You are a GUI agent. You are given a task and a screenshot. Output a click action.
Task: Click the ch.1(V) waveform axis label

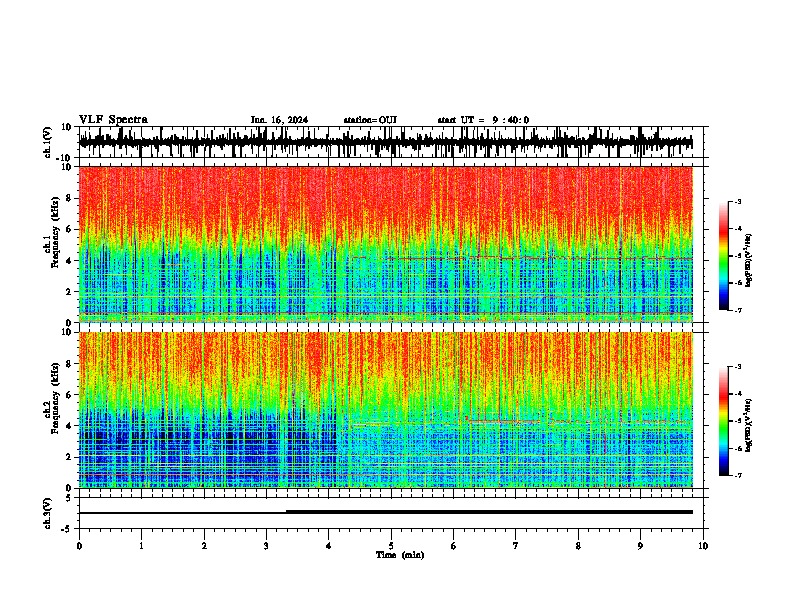pos(48,142)
